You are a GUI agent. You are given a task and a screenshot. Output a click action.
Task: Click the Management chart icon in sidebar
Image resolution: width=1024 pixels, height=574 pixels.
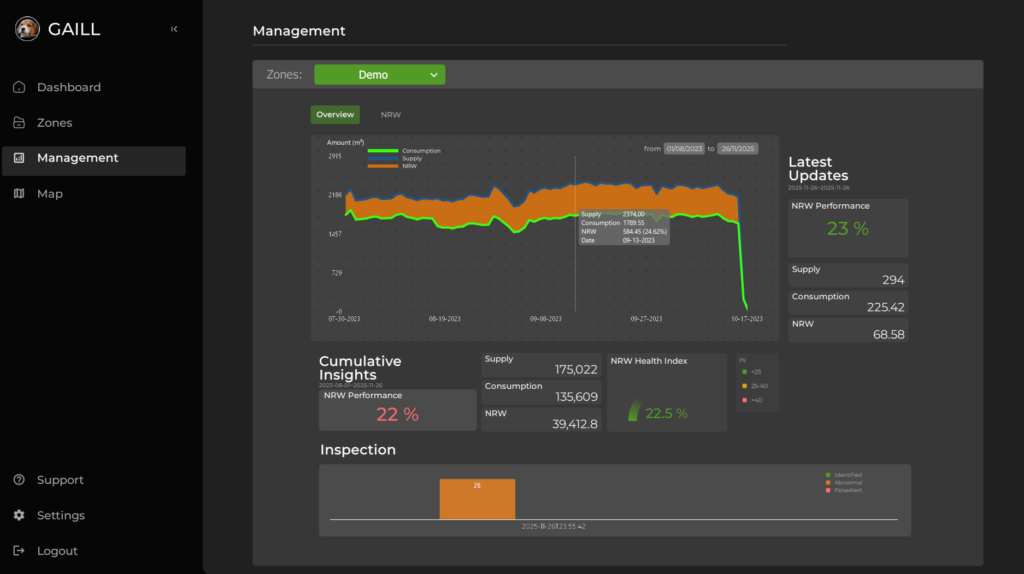pos(19,158)
